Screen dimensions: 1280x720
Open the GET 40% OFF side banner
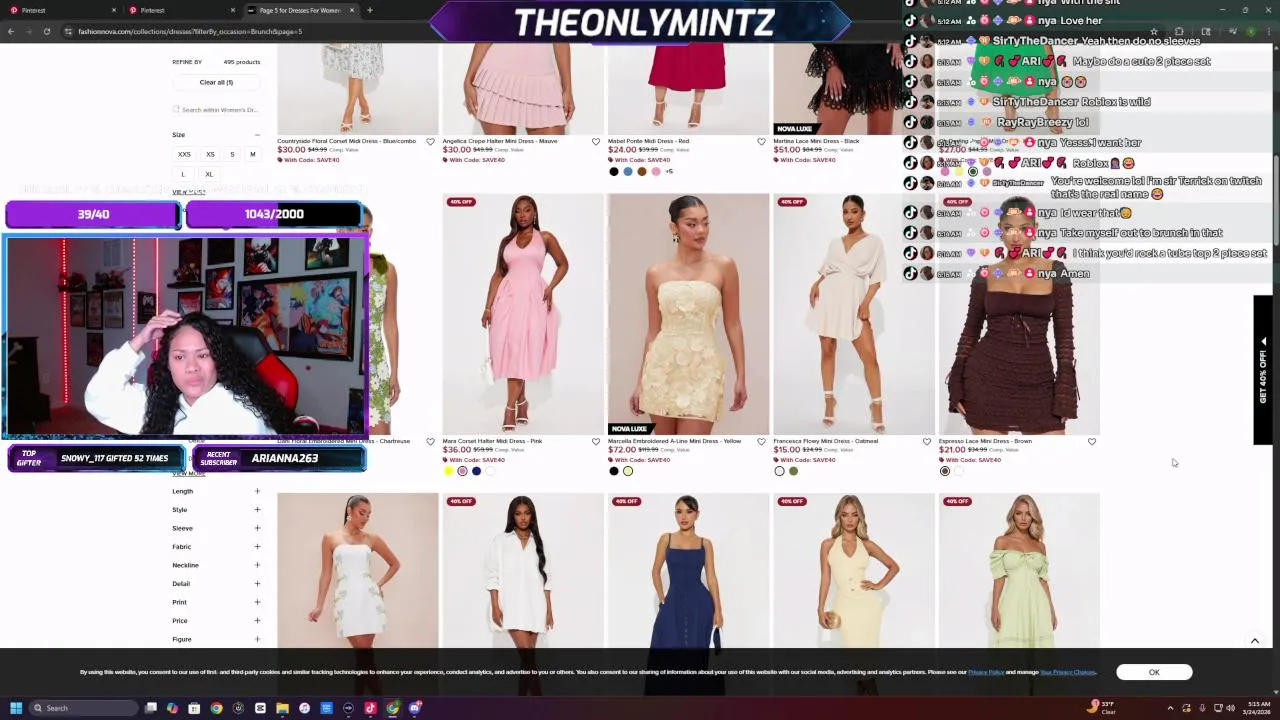(x=1263, y=370)
